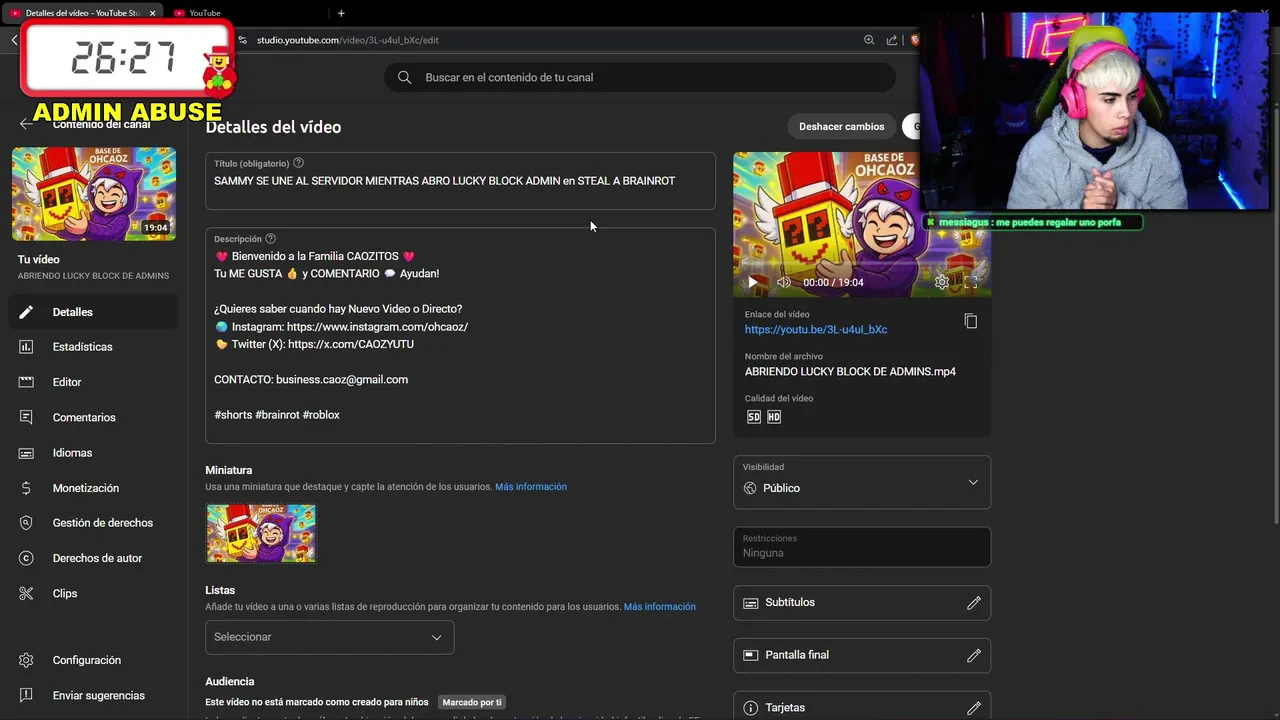Viewport: 1280px width, 720px height.
Task: Click the Tarjetas label
Action: [x=785, y=708]
